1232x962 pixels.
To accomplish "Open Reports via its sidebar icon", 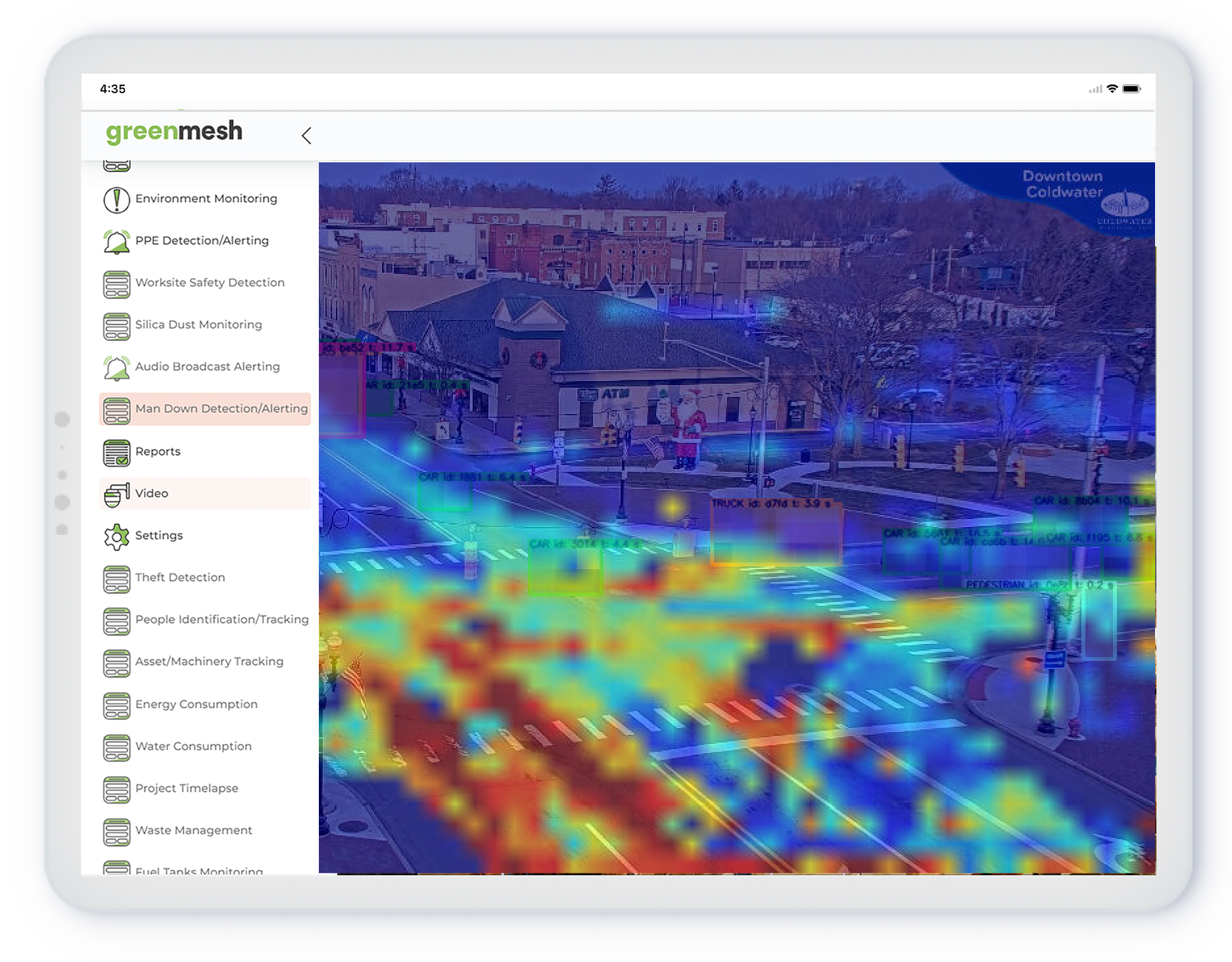I will point(116,451).
